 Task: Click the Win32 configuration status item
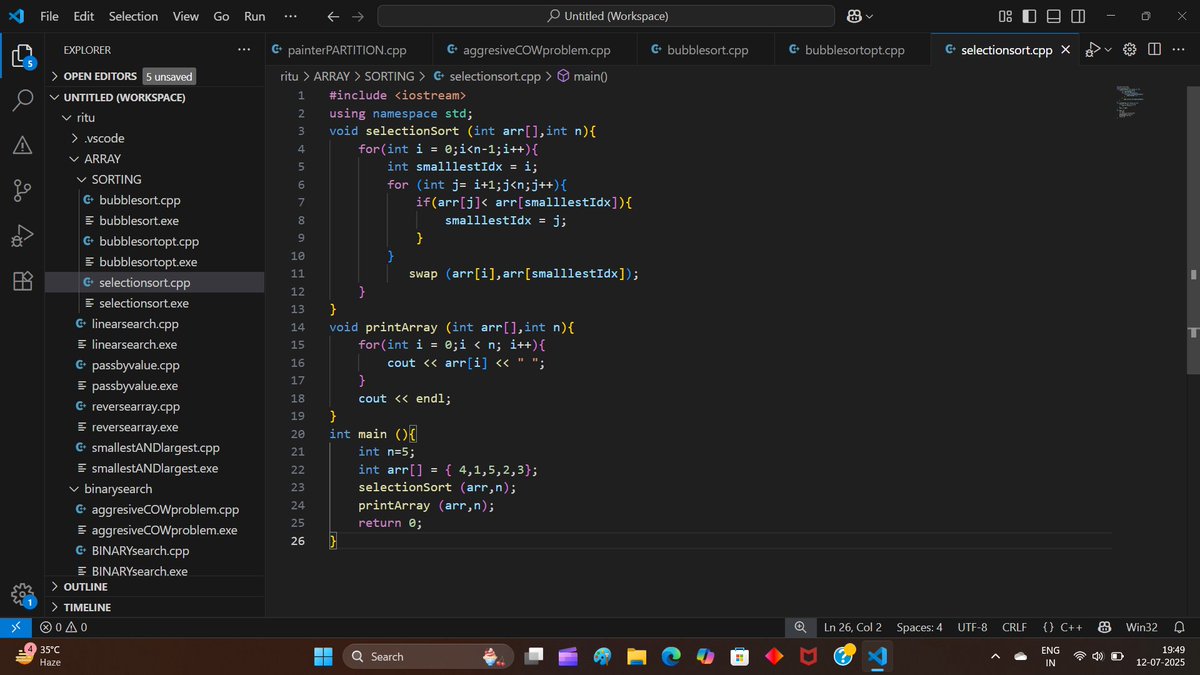(1141, 627)
